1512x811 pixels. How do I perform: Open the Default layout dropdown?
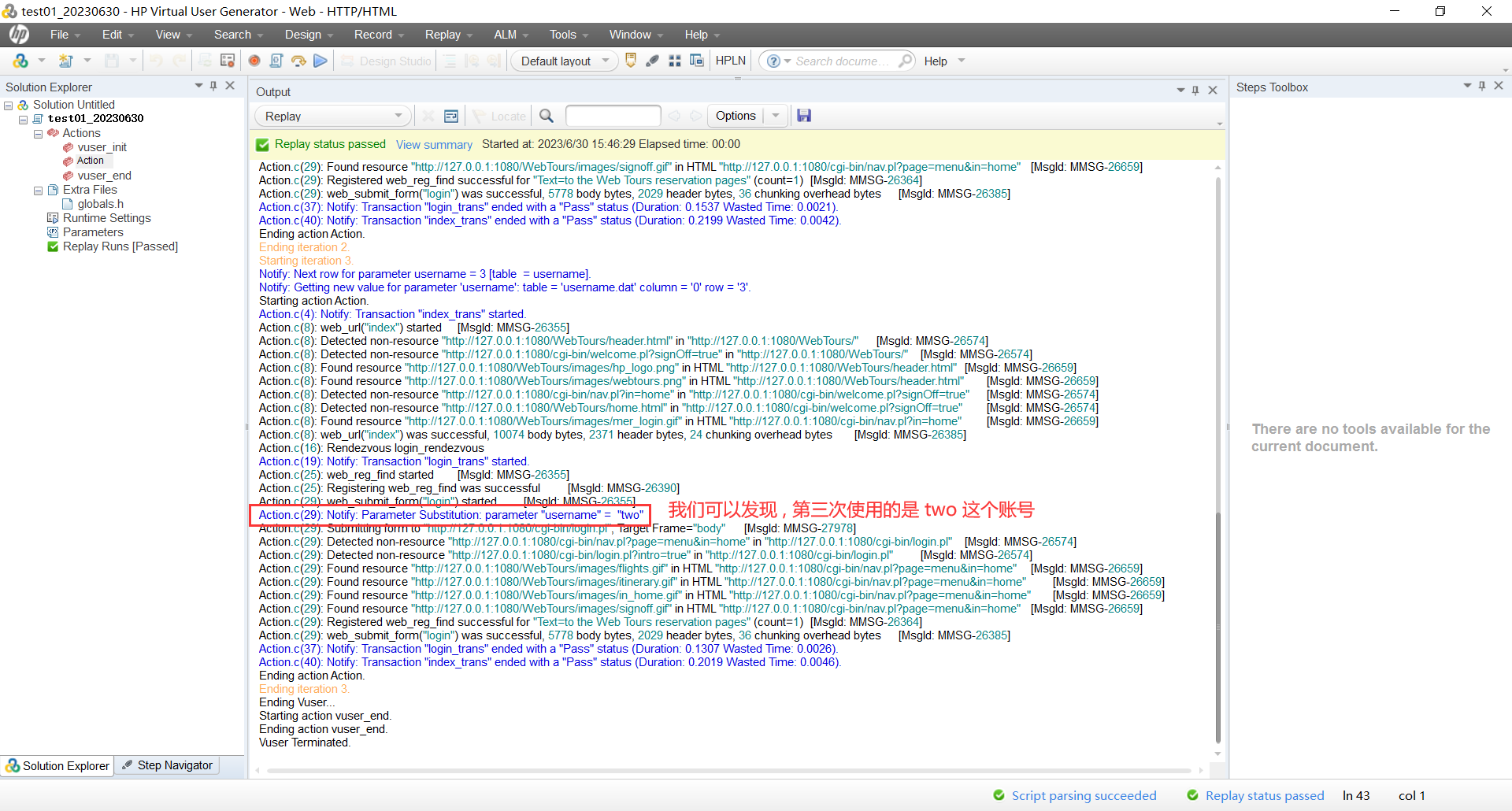[606, 61]
